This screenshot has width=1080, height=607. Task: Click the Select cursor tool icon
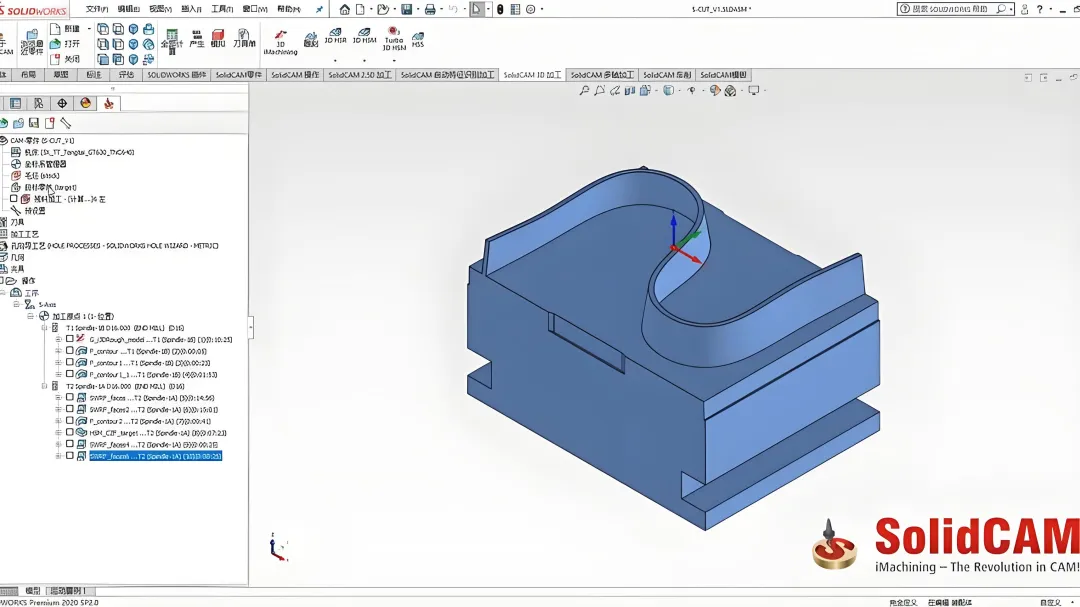(x=477, y=10)
